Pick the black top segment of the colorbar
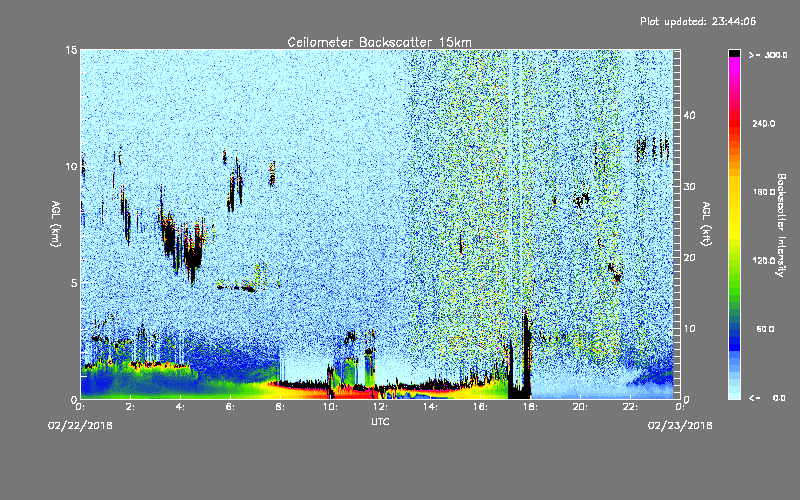The height and width of the screenshot is (500, 800). click(734, 53)
